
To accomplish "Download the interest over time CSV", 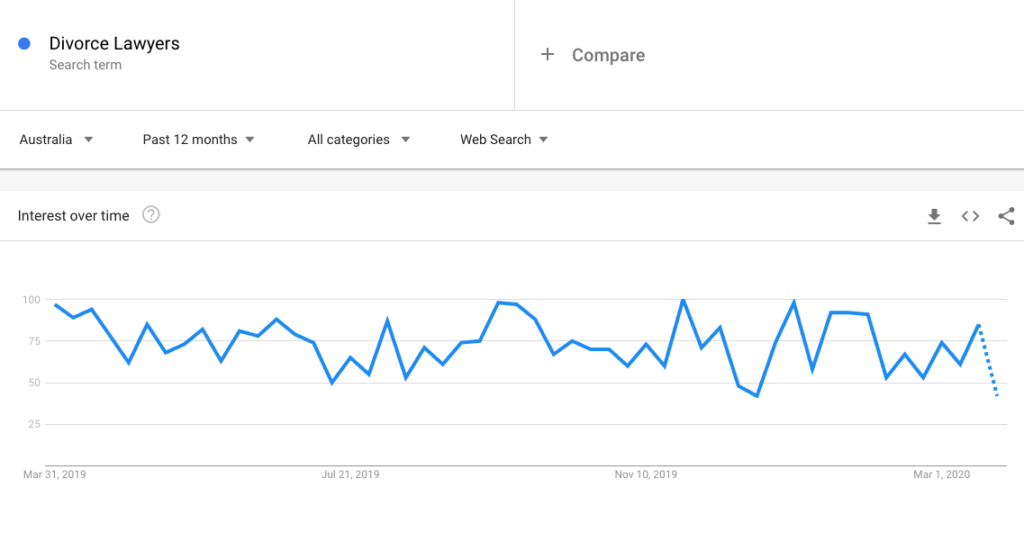I will tap(934, 216).
